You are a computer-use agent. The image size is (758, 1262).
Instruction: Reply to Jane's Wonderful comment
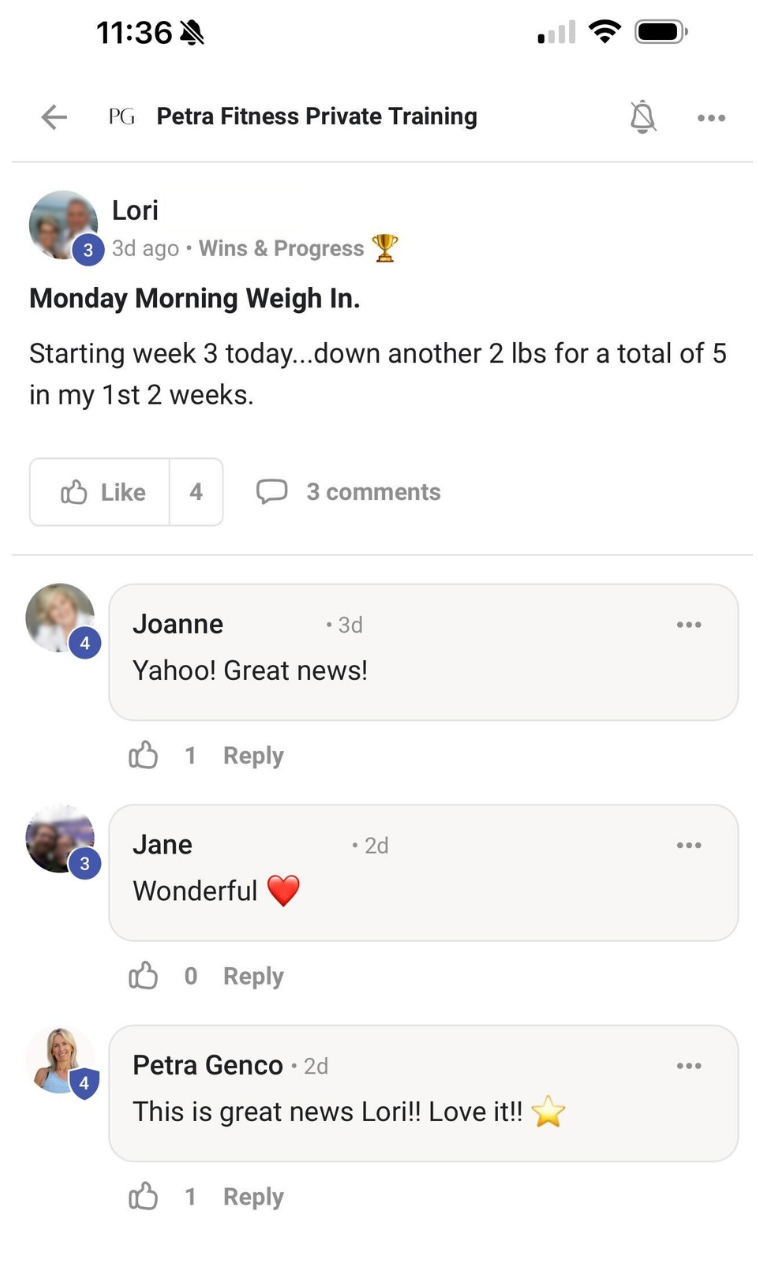[x=253, y=976]
